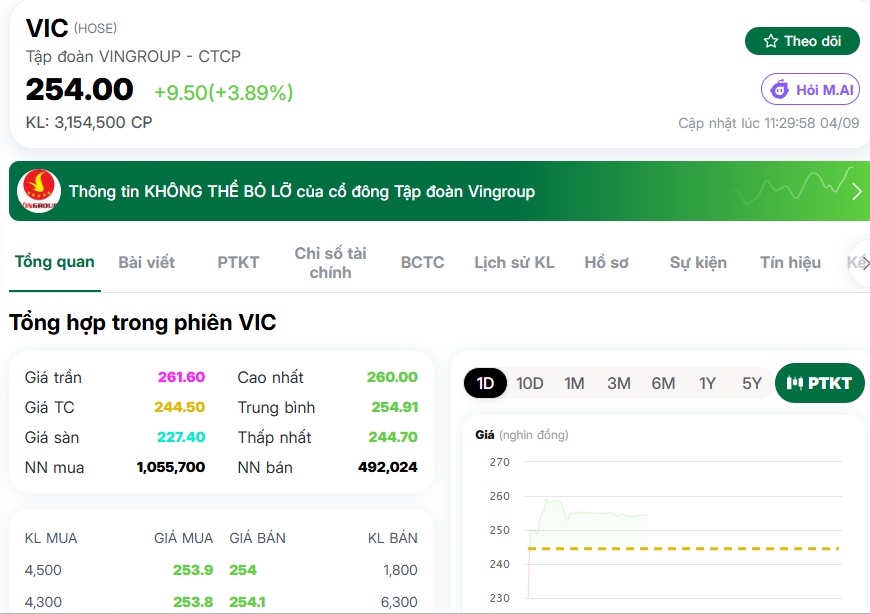Expand more tabs with the right arrow
The height and width of the screenshot is (614, 870).
[863, 262]
